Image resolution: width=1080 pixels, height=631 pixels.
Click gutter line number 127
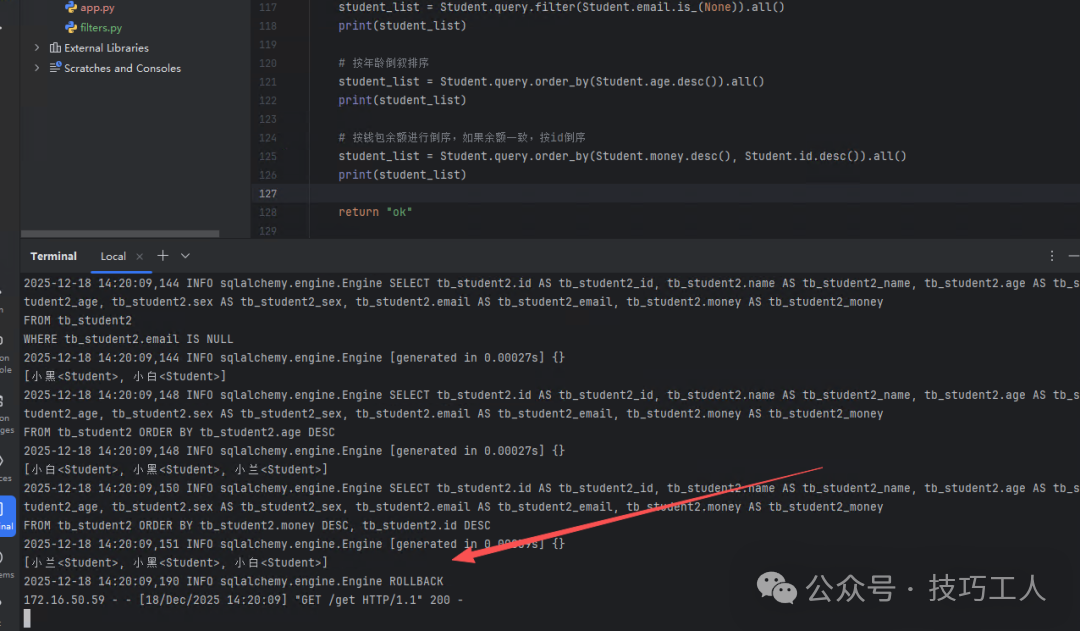click(x=268, y=194)
